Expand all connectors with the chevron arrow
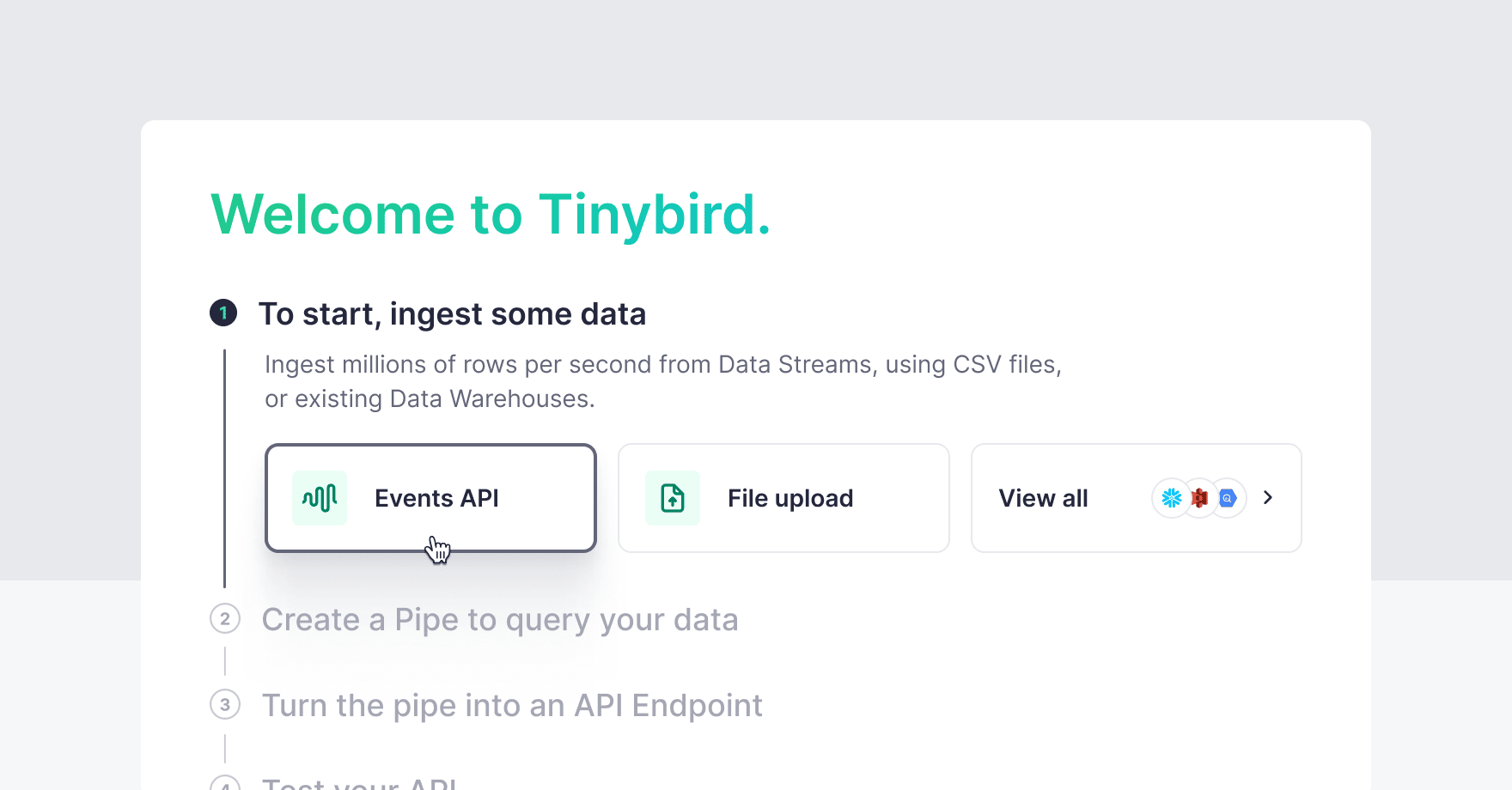 point(1268,498)
